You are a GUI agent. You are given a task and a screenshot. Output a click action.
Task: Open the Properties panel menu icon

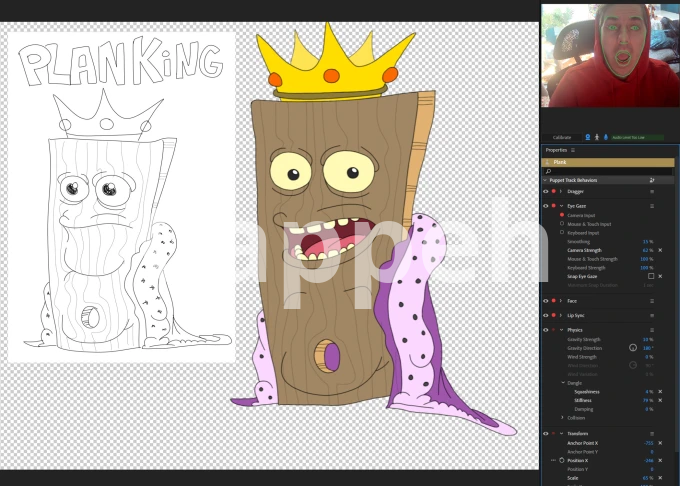(573, 150)
